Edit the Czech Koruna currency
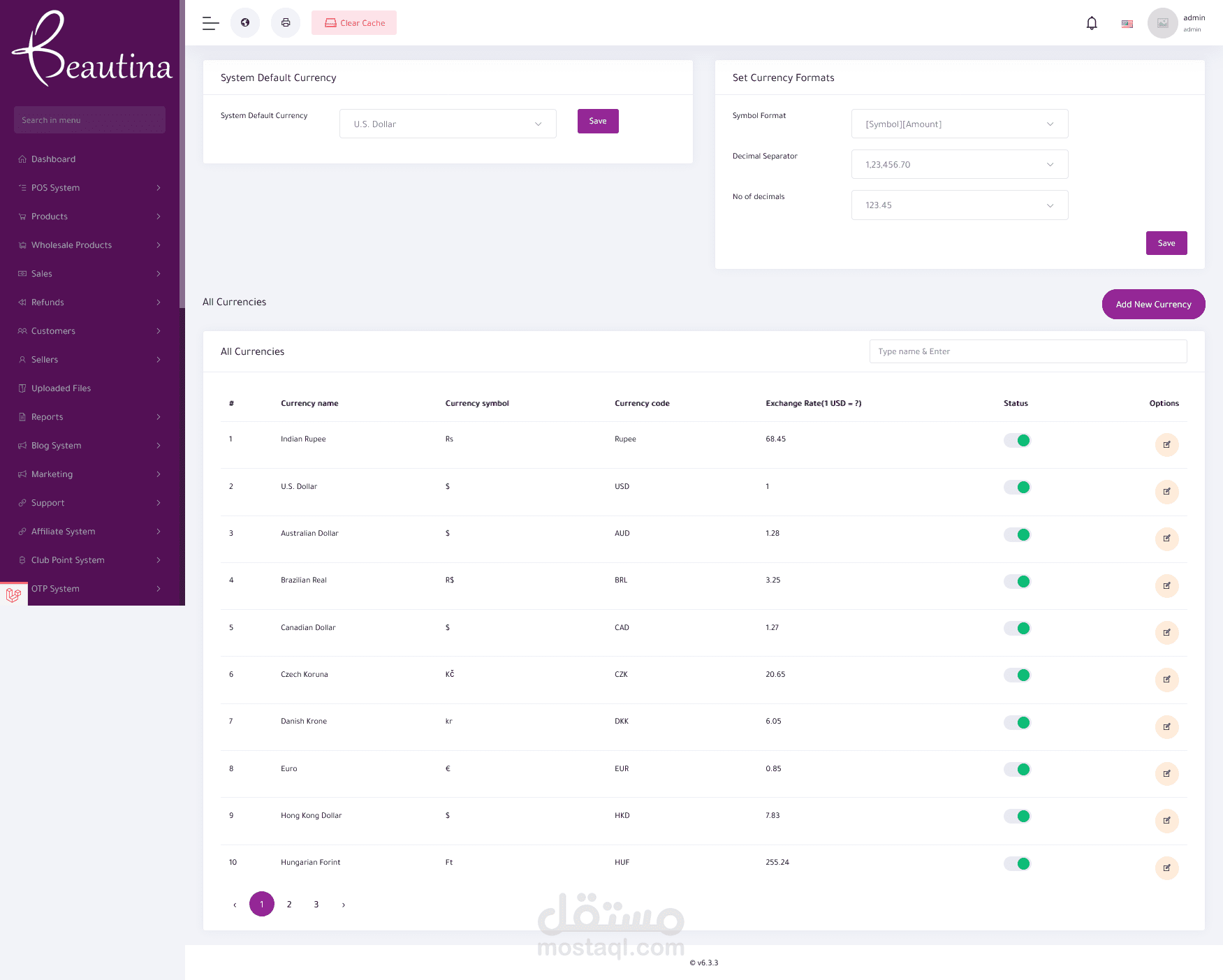The height and width of the screenshot is (980, 1223). click(x=1166, y=680)
